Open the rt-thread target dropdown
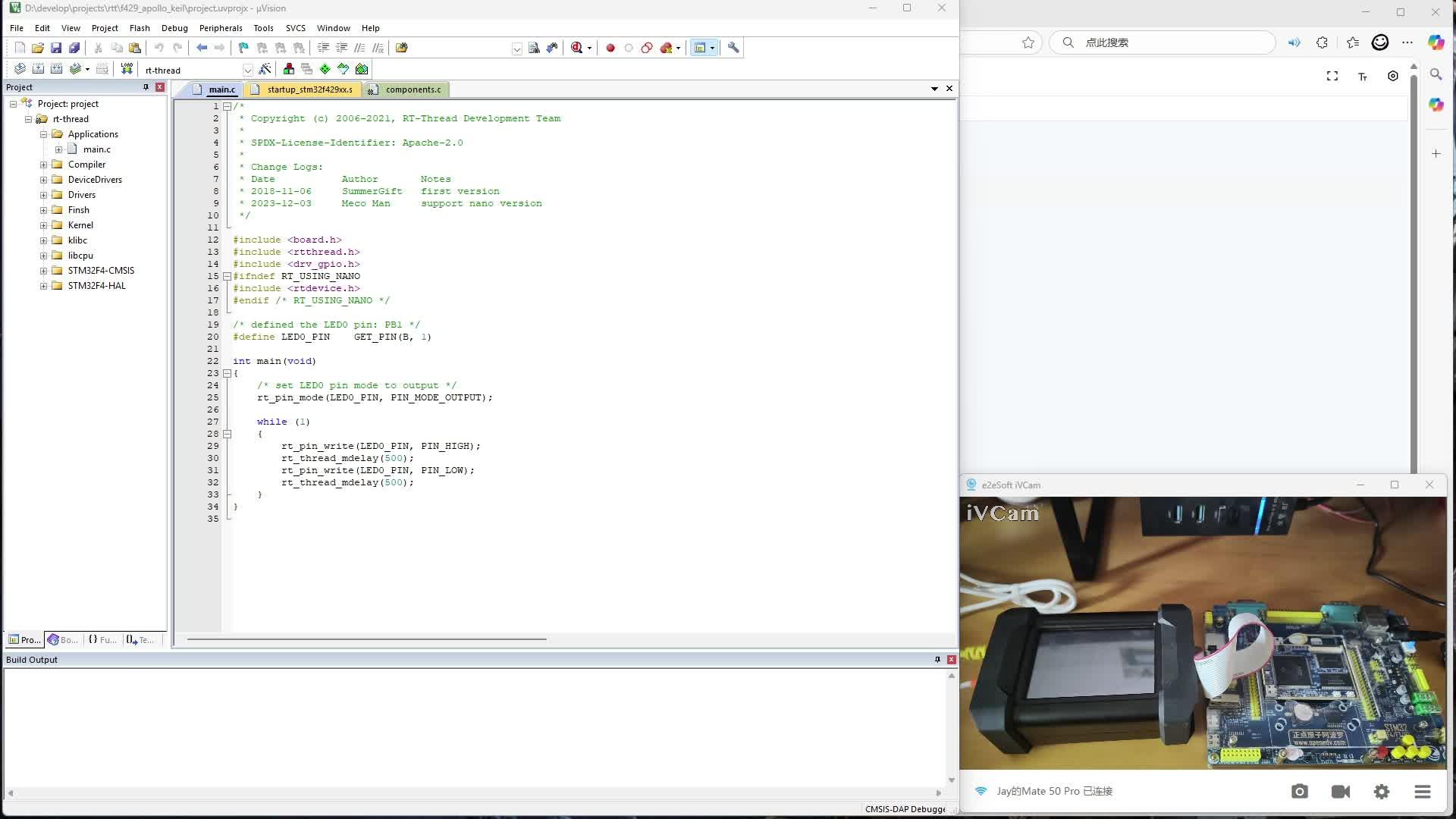 pos(247,70)
